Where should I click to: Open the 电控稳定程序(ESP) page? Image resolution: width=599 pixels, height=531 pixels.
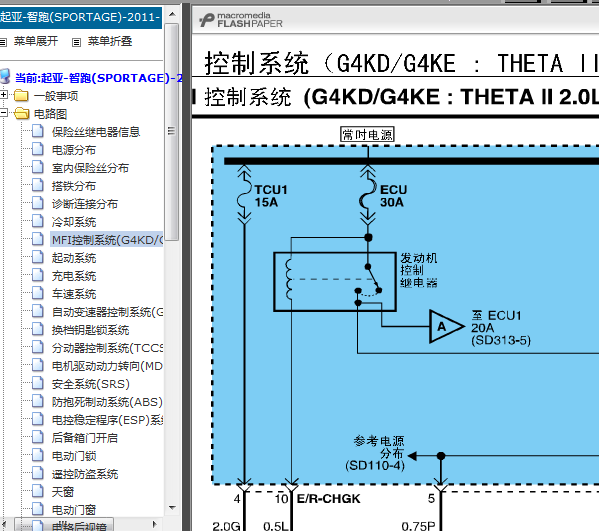pyautogui.click(x=108, y=420)
